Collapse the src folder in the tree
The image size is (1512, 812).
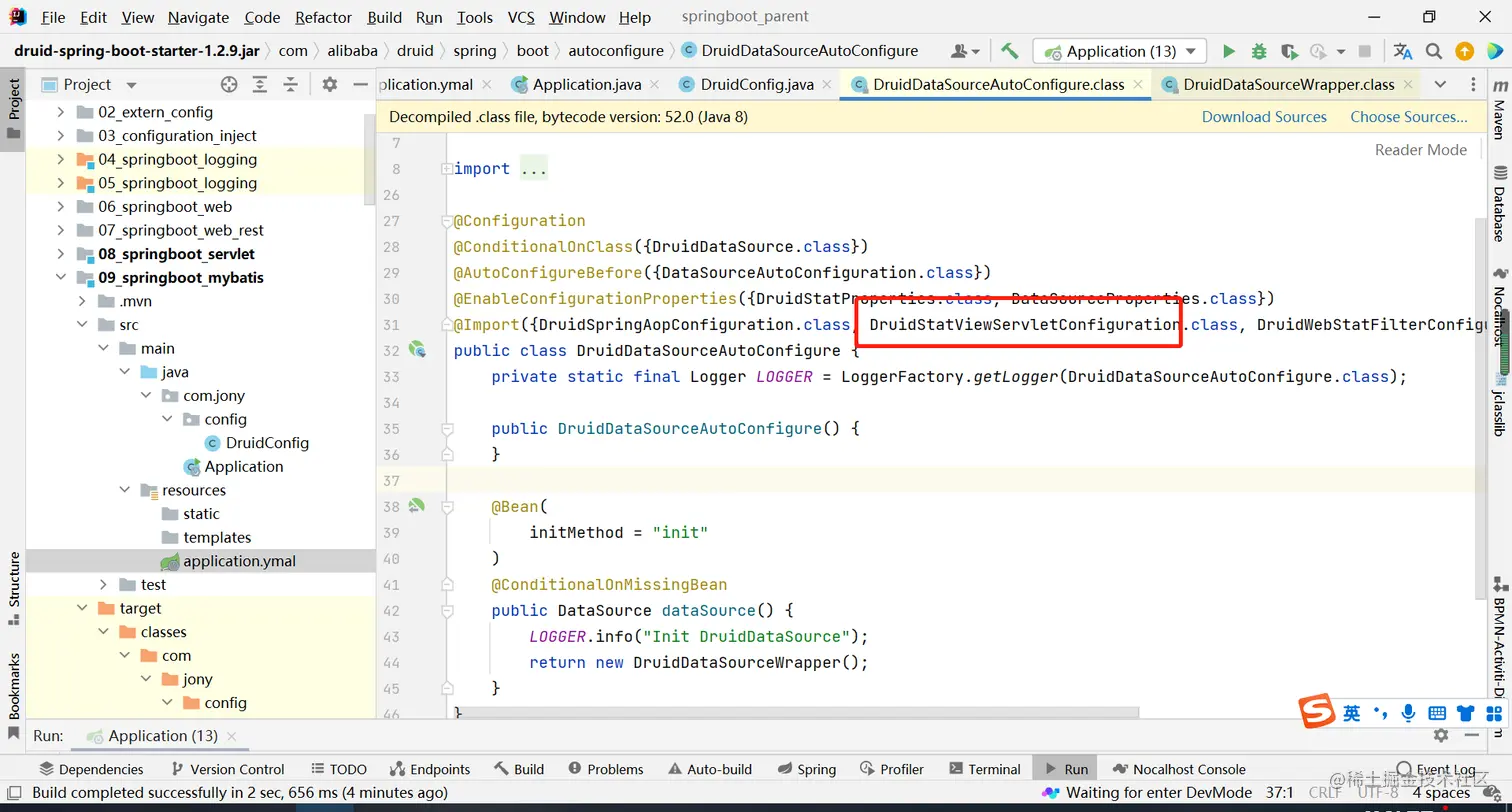(82, 325)
